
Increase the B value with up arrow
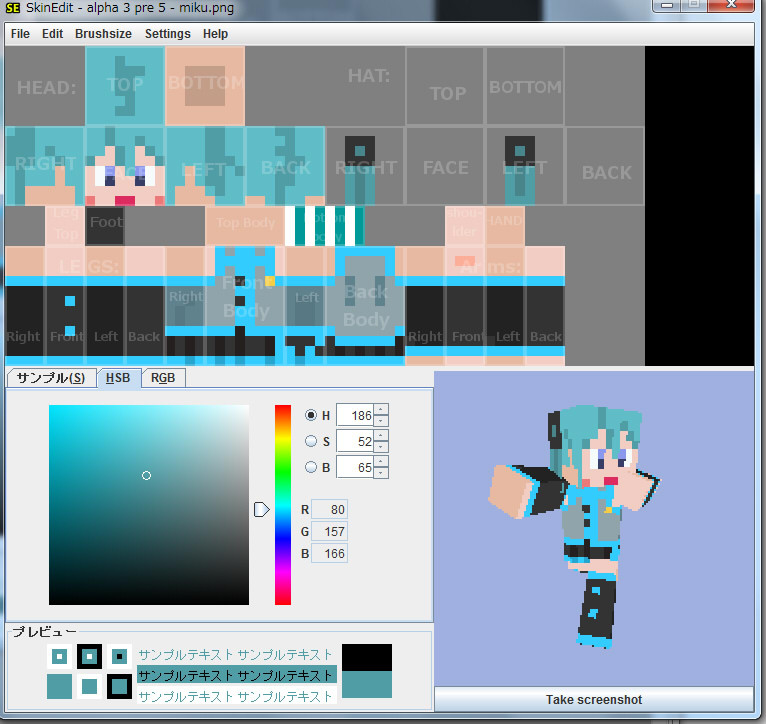click(381, 461)
